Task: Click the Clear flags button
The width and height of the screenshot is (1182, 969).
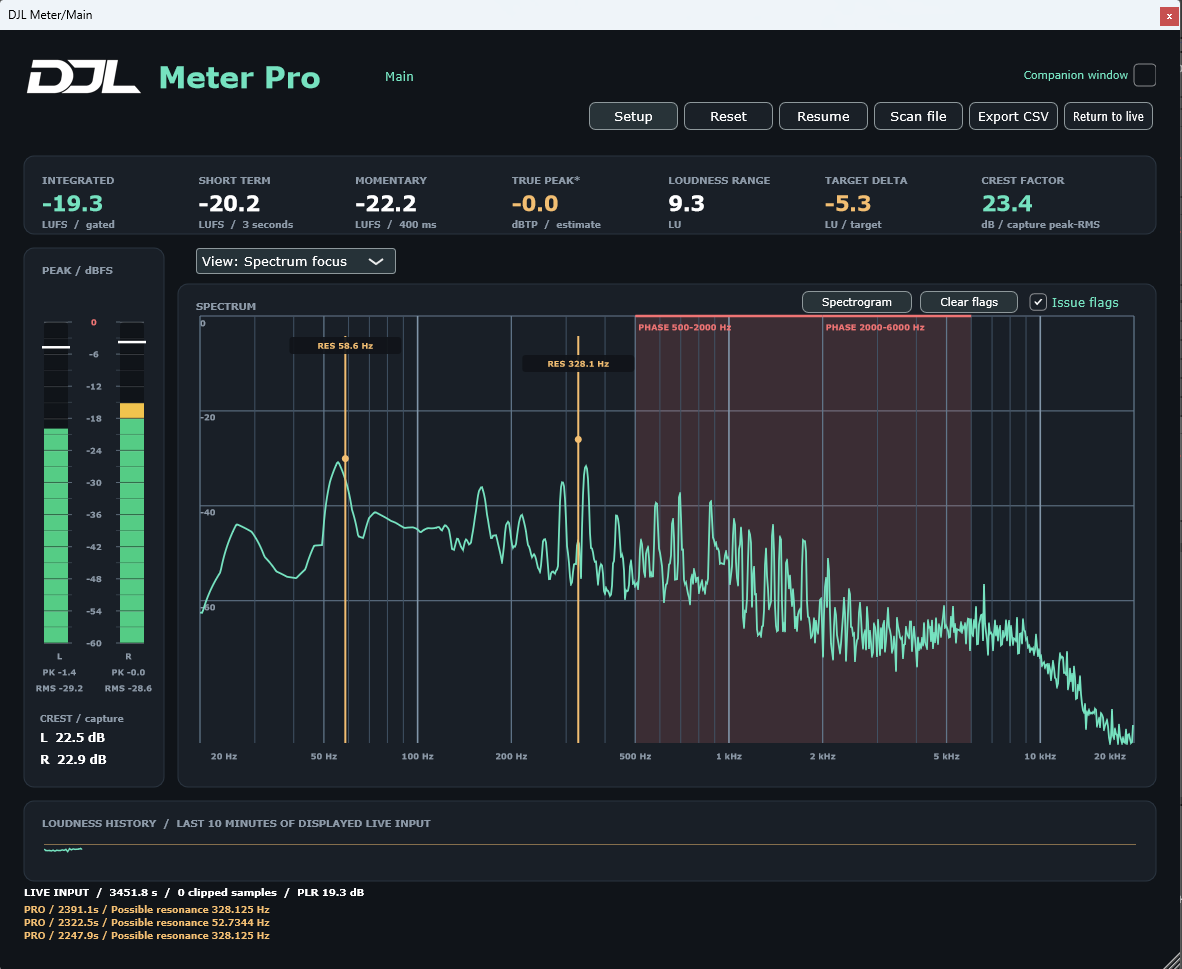Action: point(969,302)
